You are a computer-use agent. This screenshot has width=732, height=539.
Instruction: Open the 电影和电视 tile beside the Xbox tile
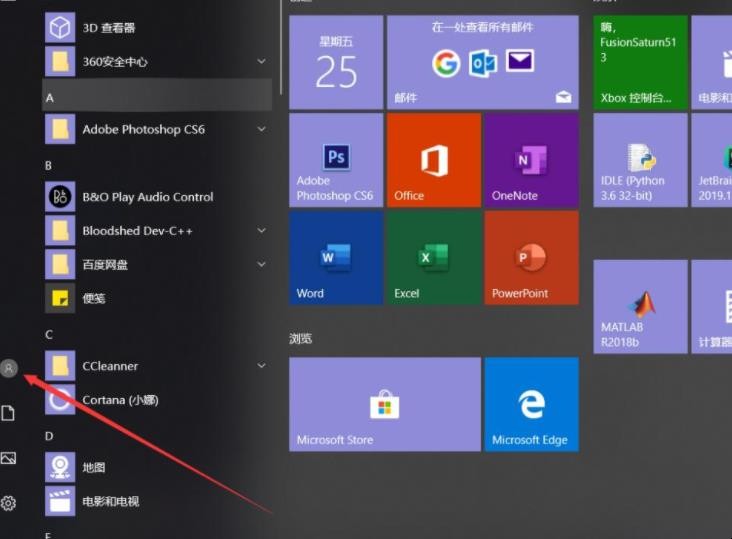point(711,62)
